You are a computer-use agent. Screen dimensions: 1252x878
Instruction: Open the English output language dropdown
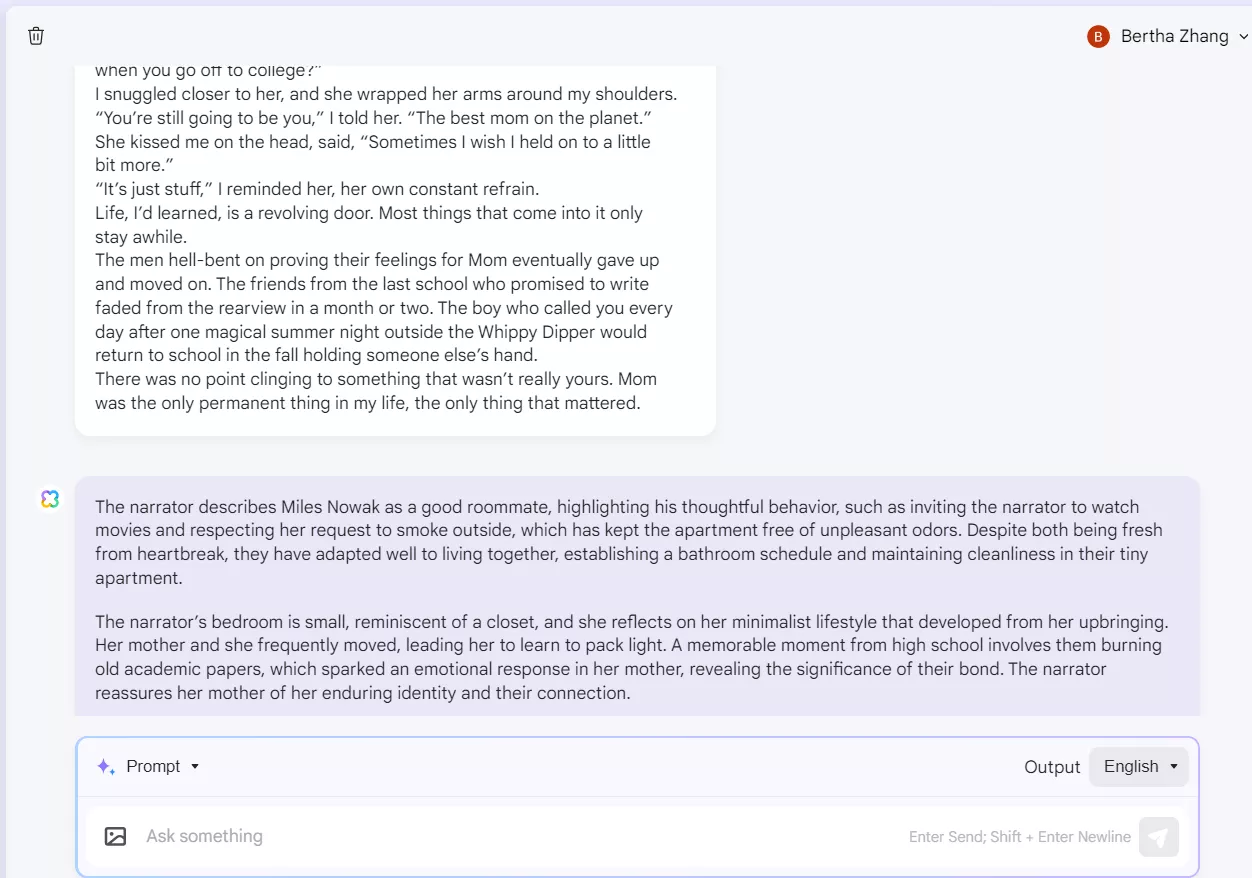pos(1138,766)
